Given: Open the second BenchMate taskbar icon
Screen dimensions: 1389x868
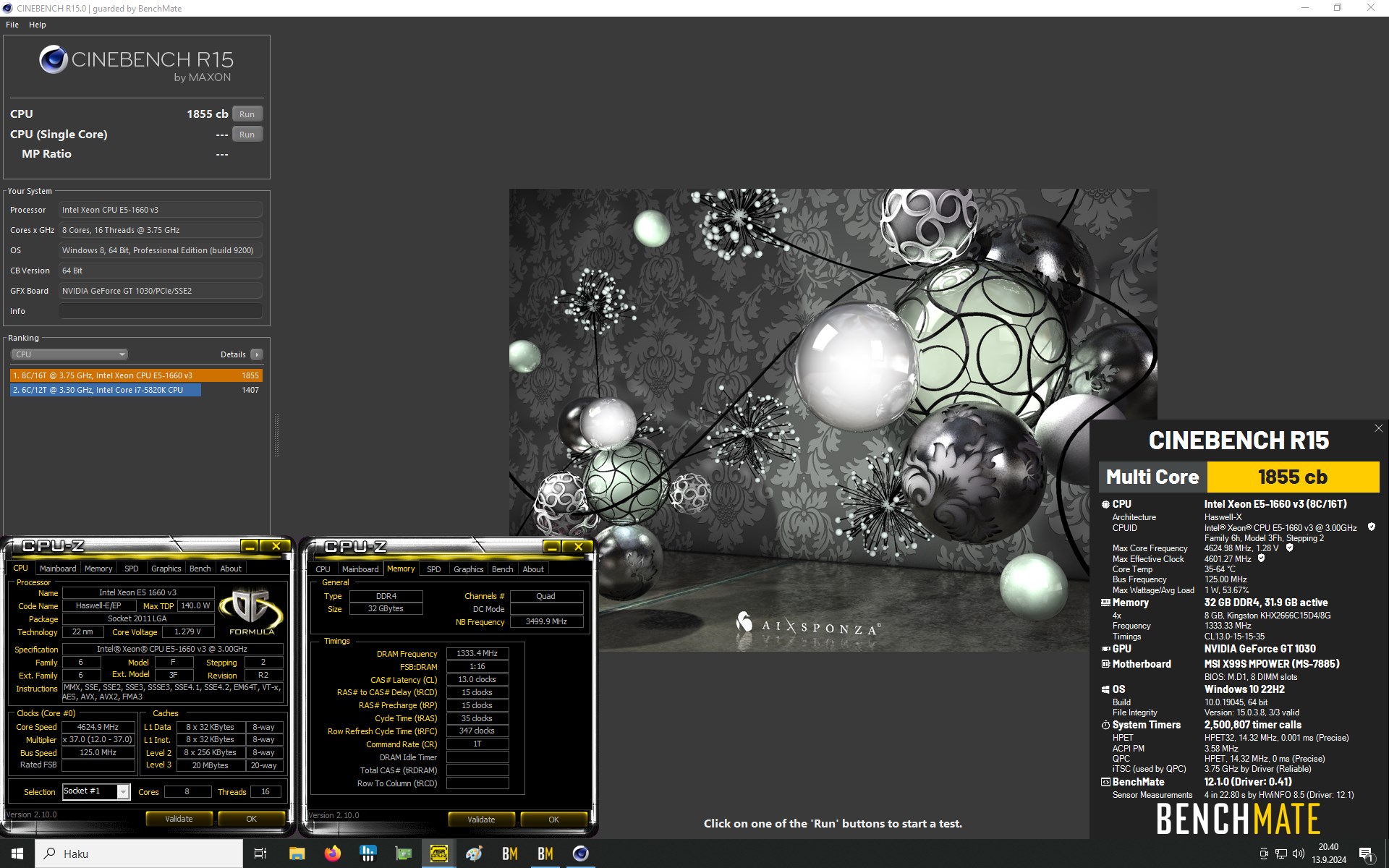Looking at the screenshot, I should click(545, 854).
